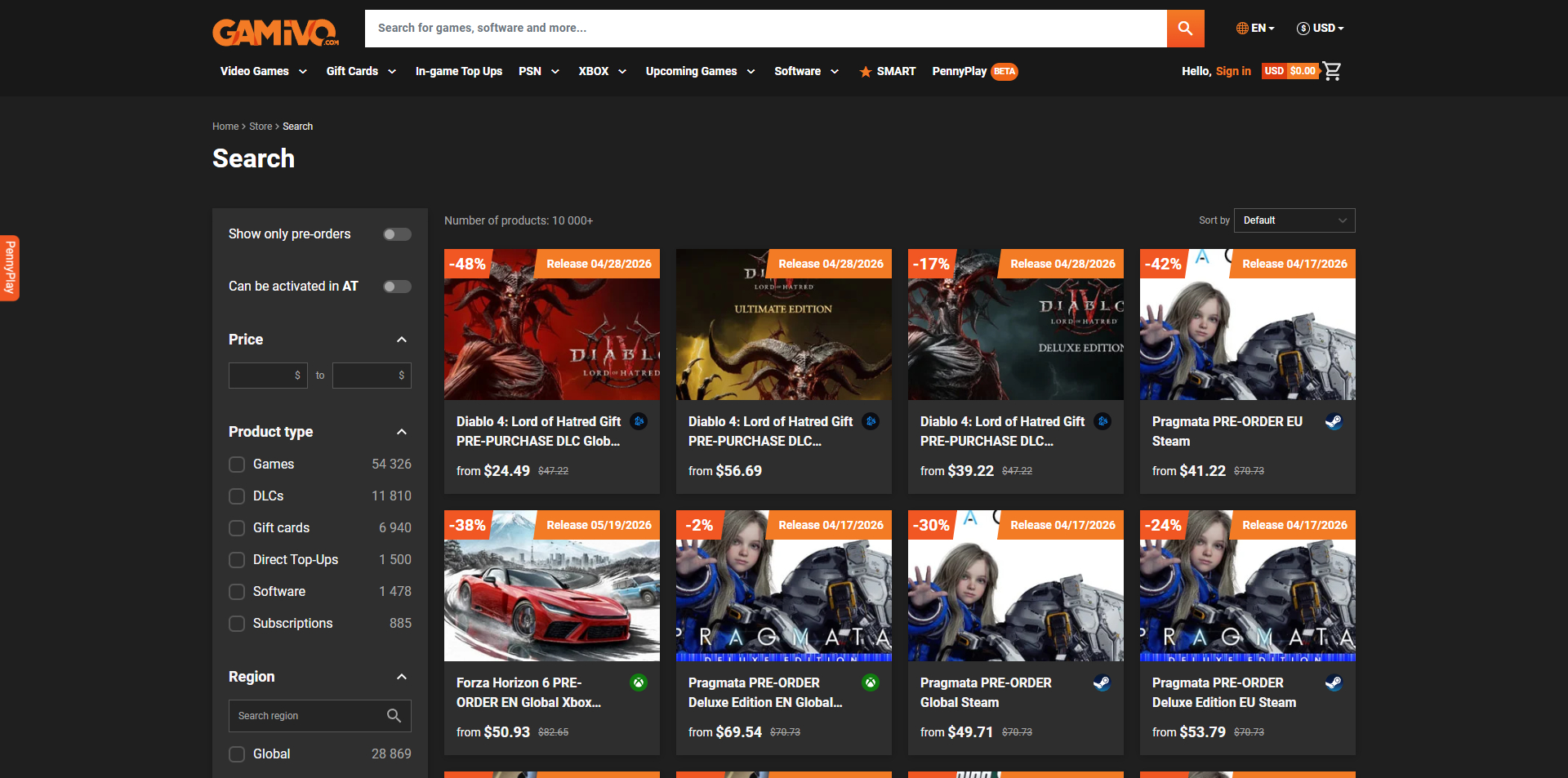Click the minimum price input field
This screenshot has height=778, width=1568.
(x=268, y=376)
